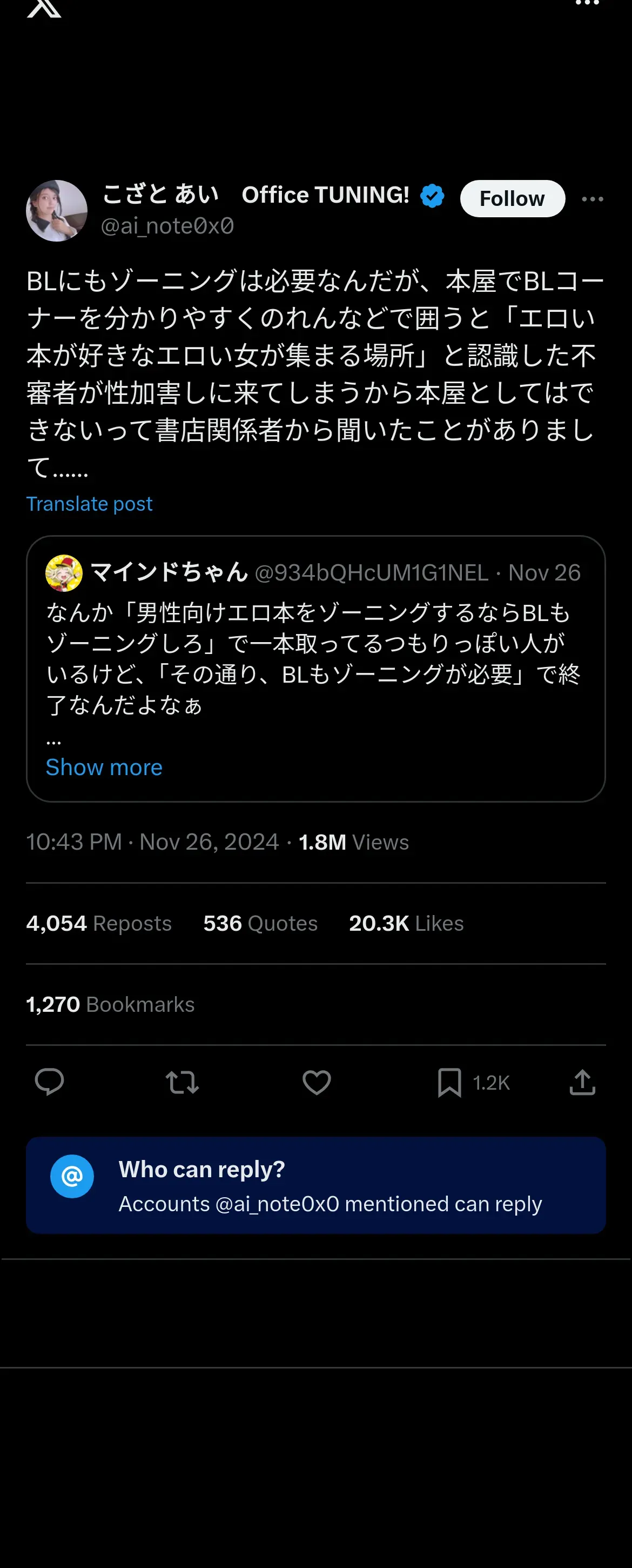This screenshot has width=632, height=1568.
Task: Click the blue verified badge
Action: click(433, 196)
